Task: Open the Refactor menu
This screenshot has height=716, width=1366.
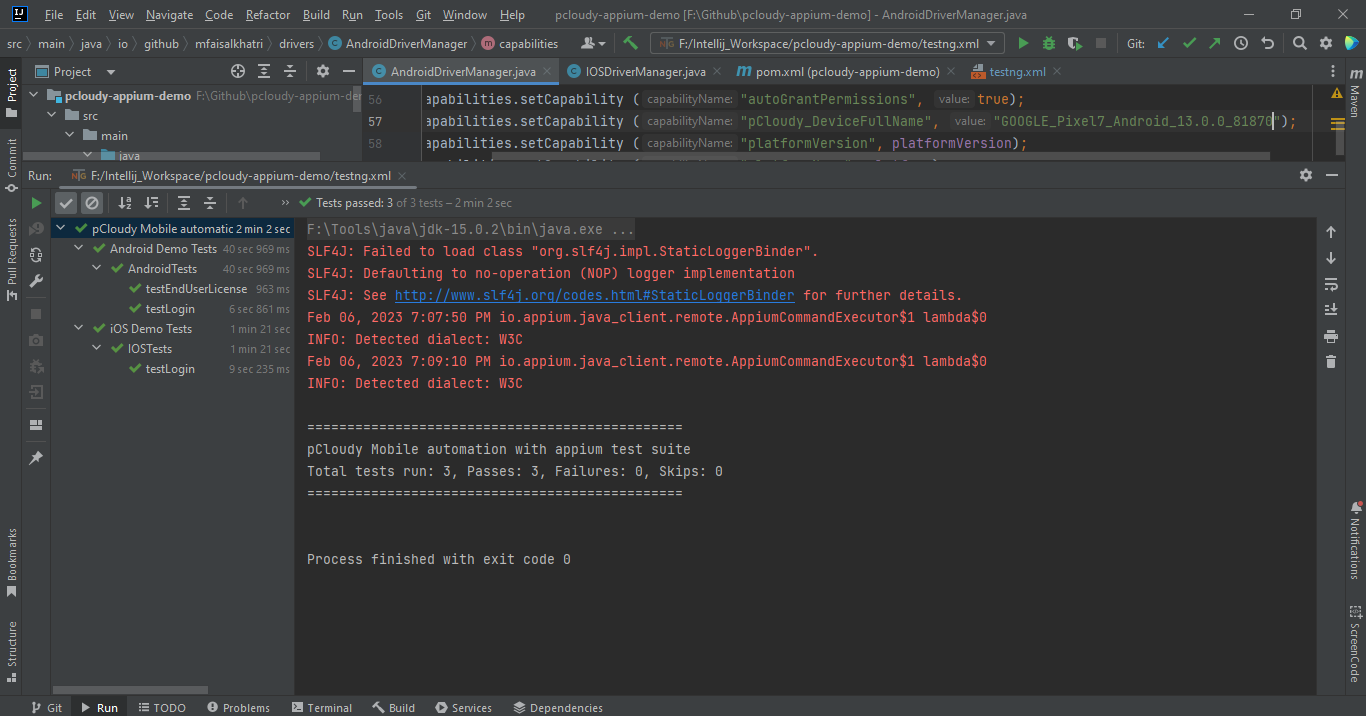Action: (268, 15)
